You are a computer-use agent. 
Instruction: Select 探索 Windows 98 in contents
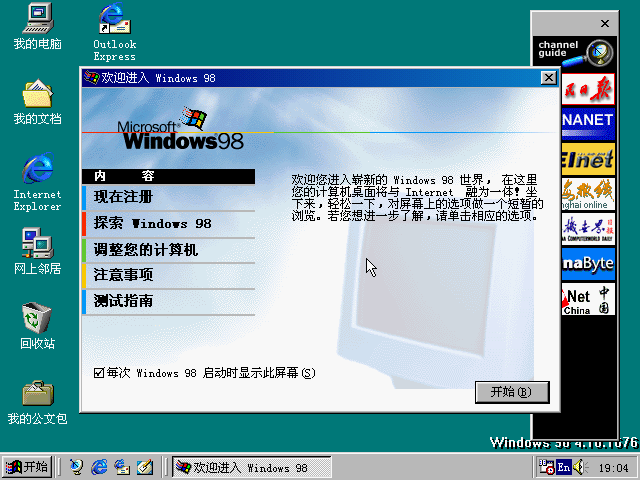169,224
